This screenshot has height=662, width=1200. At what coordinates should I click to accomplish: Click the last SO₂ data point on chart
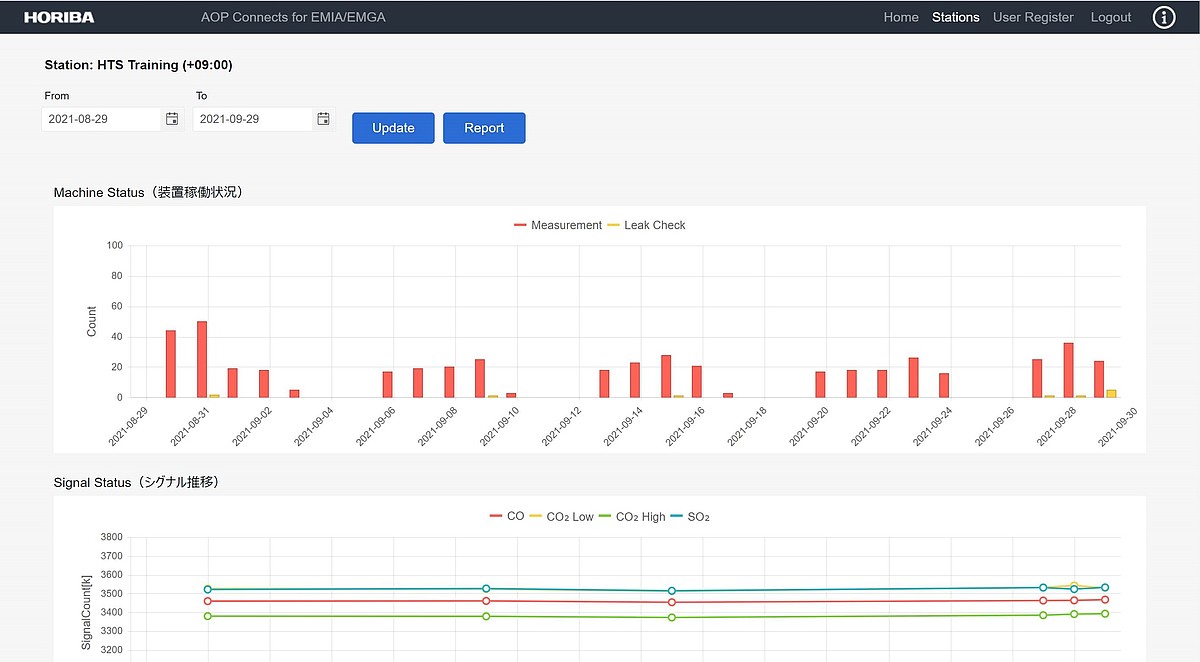pos(1105,588)
